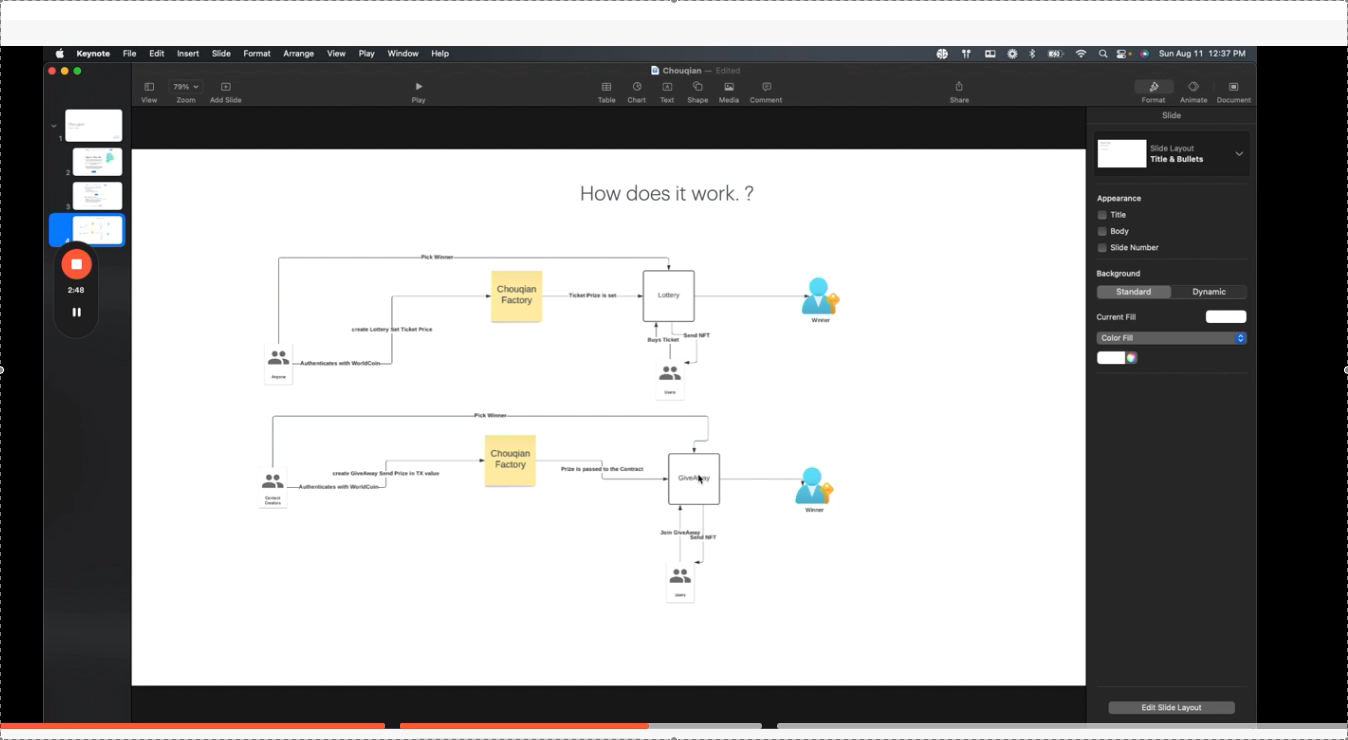Image resolution: width=1348 pixels, height=740 pixels.
Task: Pause the screen recording
Action: (x=76, y=312)
